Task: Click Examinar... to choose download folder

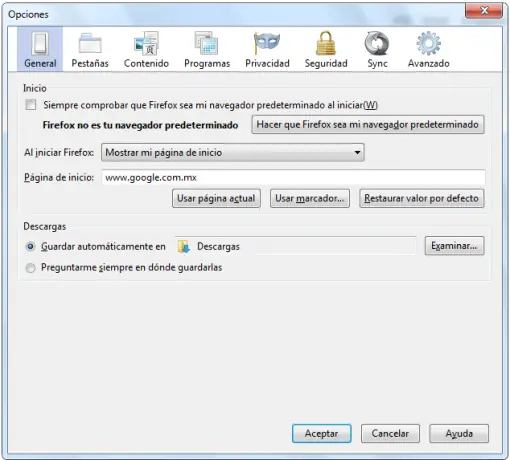Action: coord(454,246)
